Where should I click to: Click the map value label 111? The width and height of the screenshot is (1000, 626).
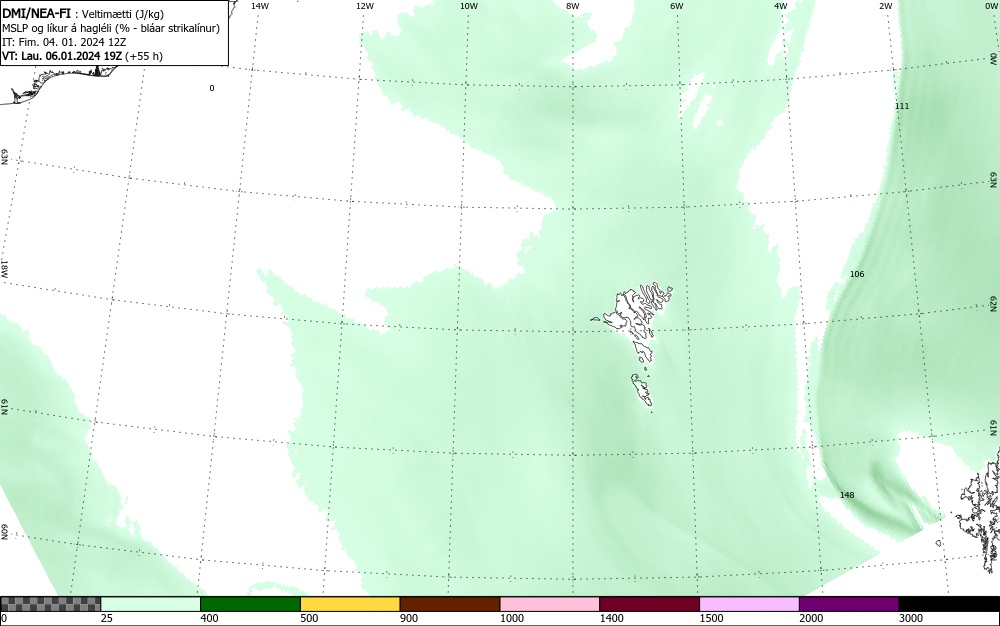(902, 106)
